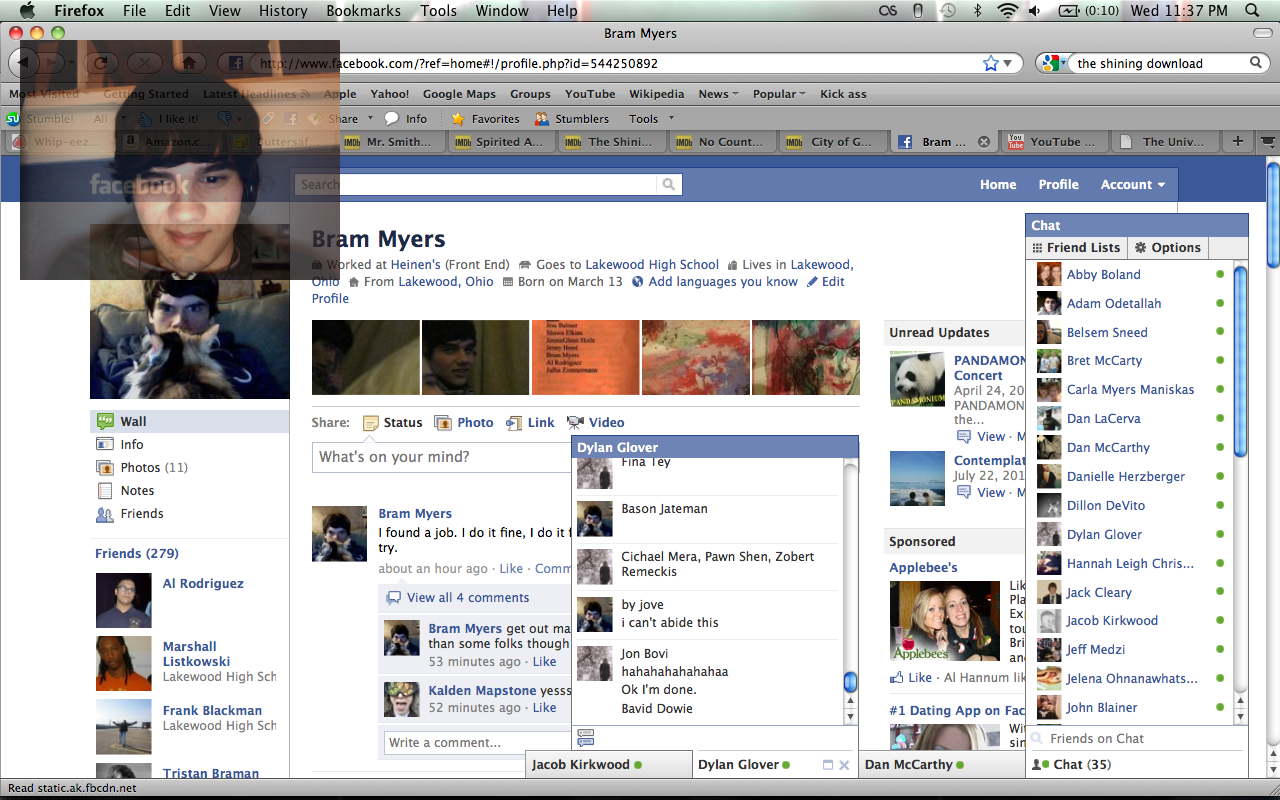This screenshot has width=1280, height=800.
Task: Open the Account dropdown menu
Action: click(1133, 185)
